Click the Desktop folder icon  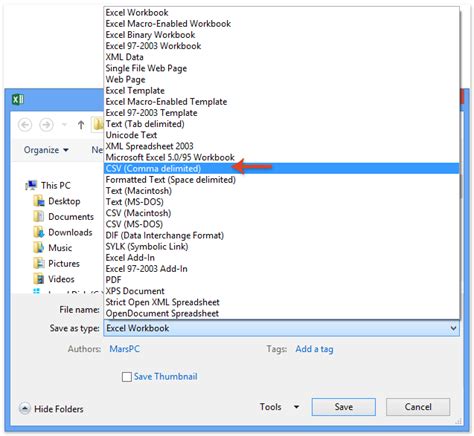(39, 201)
